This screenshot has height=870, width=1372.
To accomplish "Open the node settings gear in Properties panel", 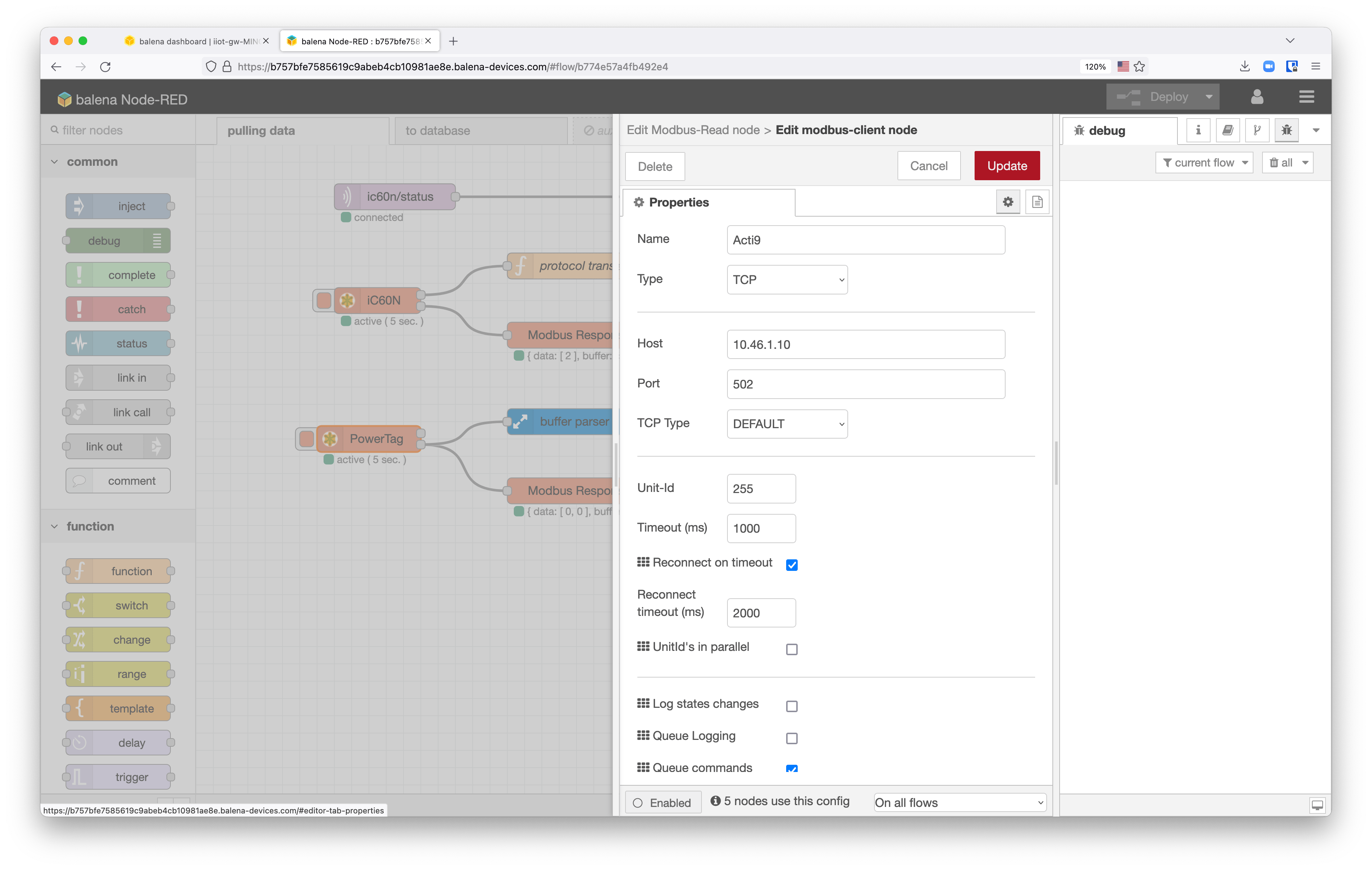I will pos(1008,201).
